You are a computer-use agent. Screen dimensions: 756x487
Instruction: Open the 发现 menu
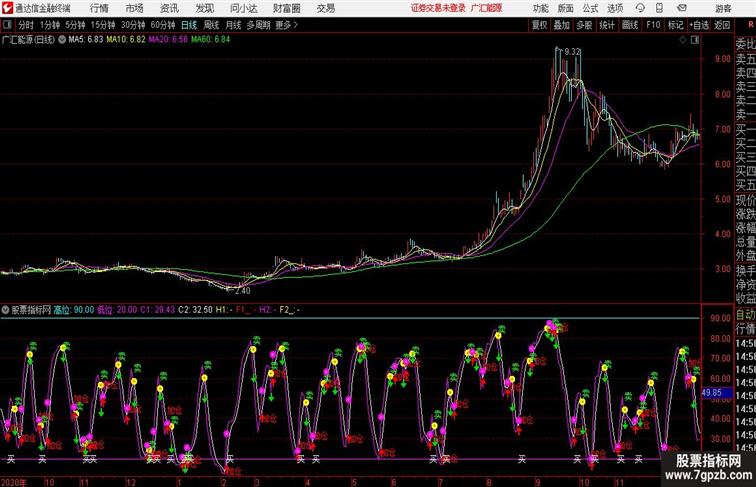tap(204, 8)
